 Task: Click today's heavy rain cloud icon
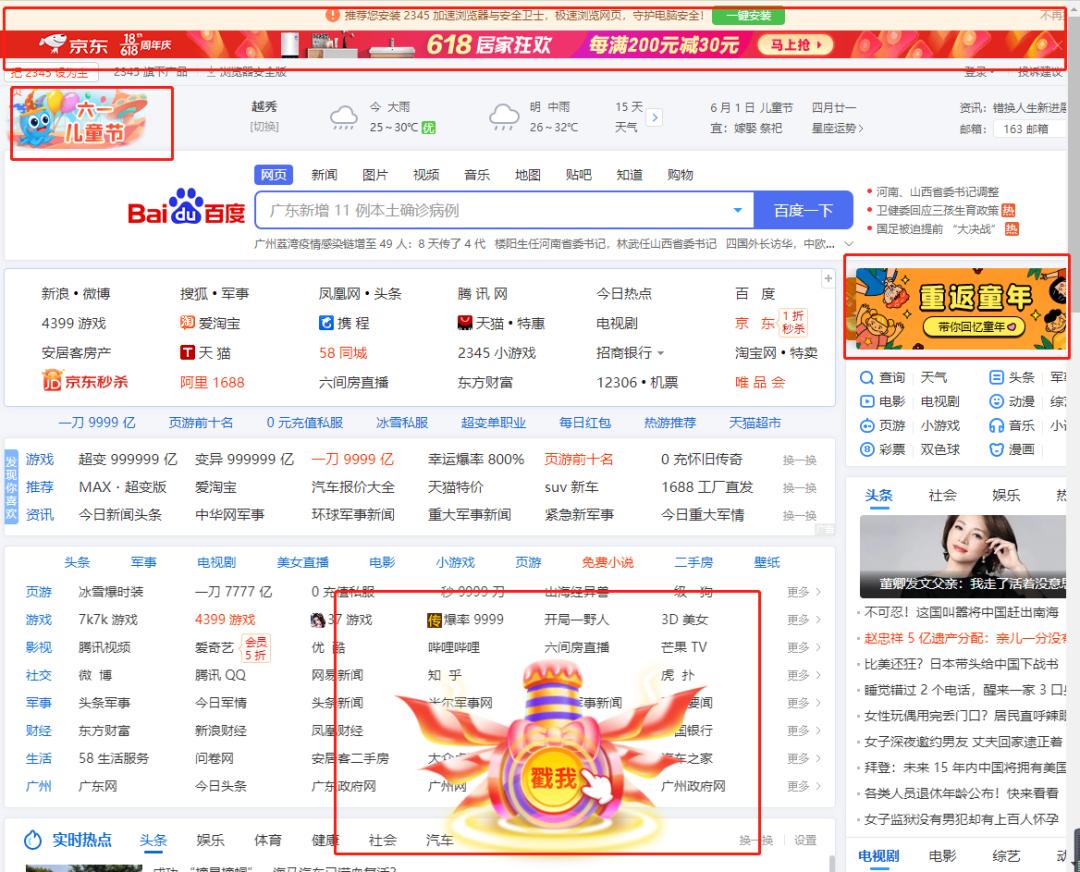tap(343, 115)
